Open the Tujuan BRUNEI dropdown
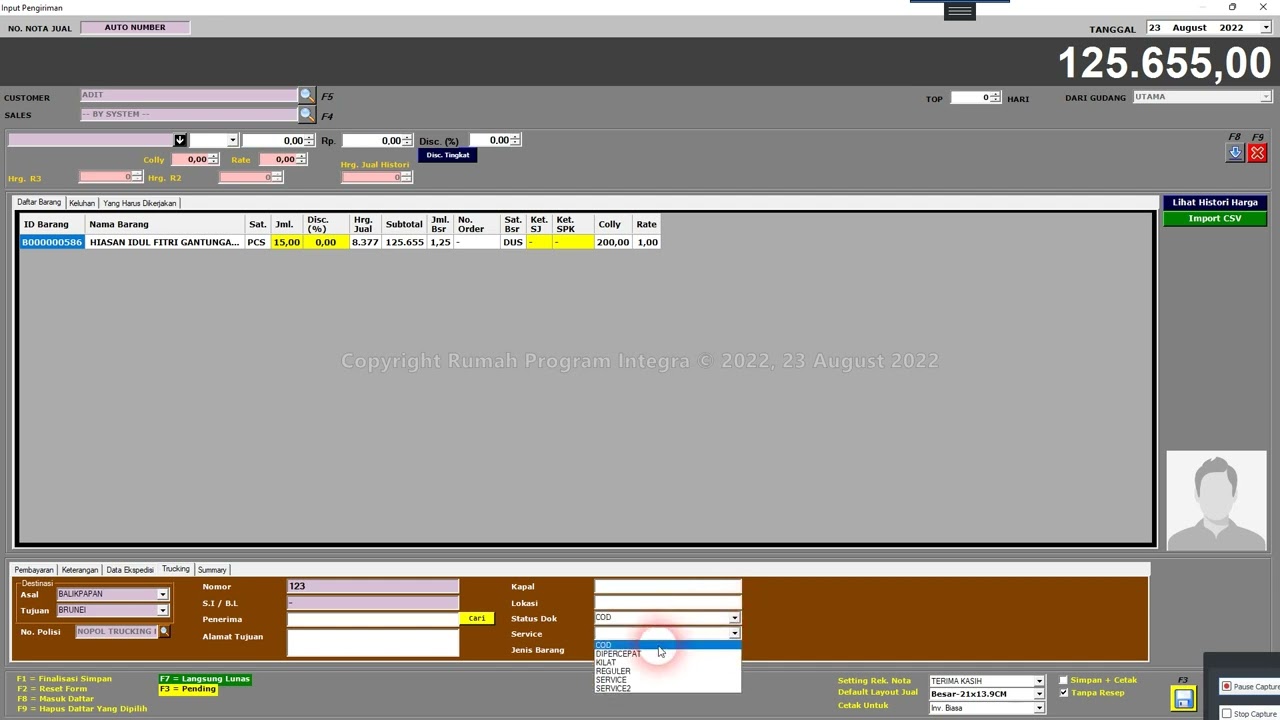 click(x=162, y=610)
